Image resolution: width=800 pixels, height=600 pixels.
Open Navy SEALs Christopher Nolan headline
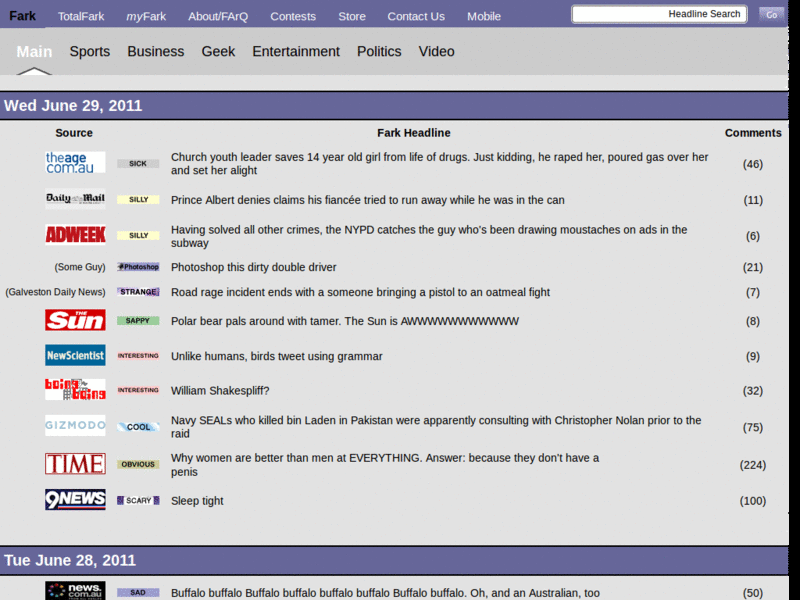point(436,427)
